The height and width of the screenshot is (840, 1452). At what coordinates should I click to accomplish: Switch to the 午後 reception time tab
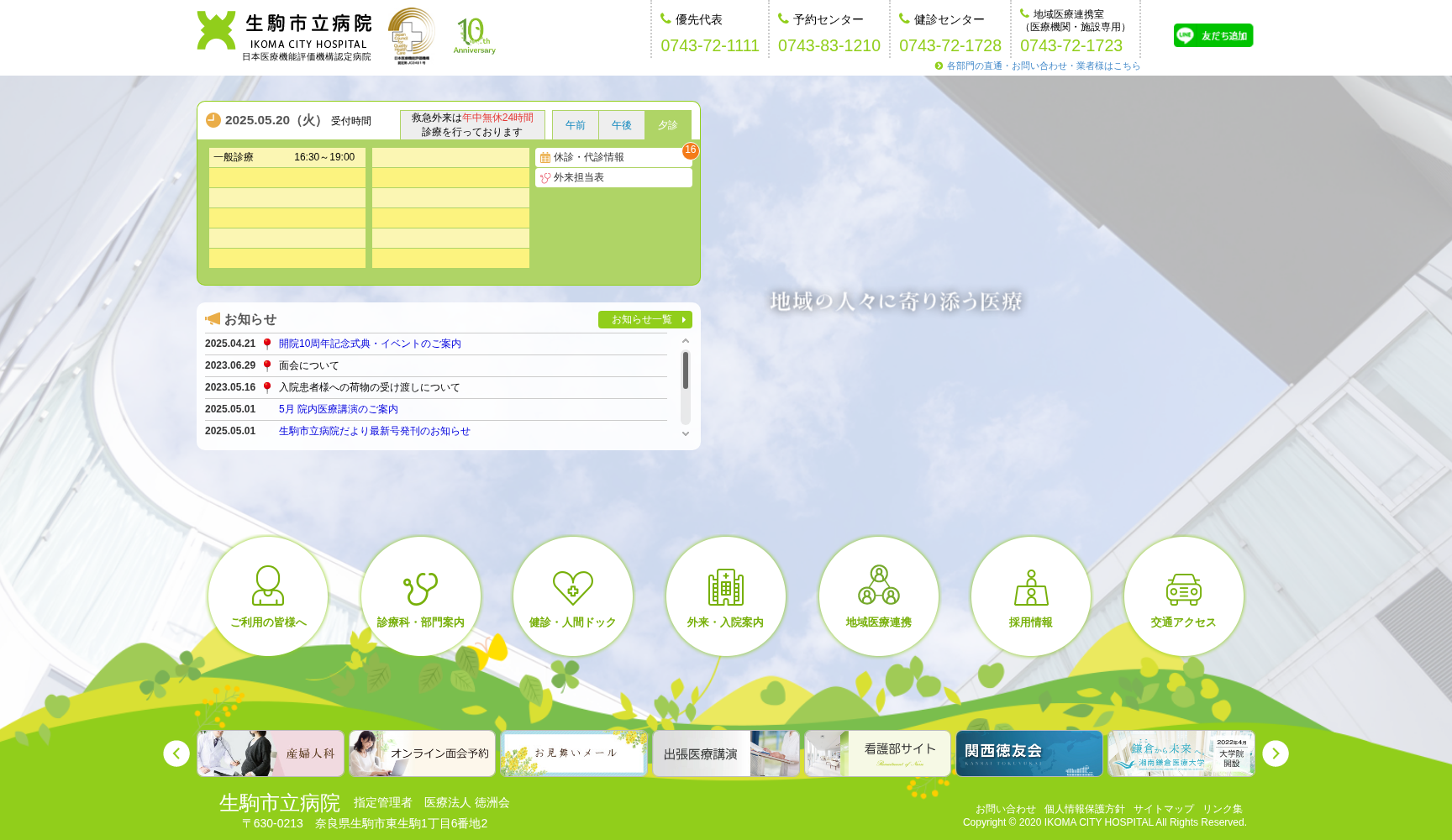coord(622,125)
